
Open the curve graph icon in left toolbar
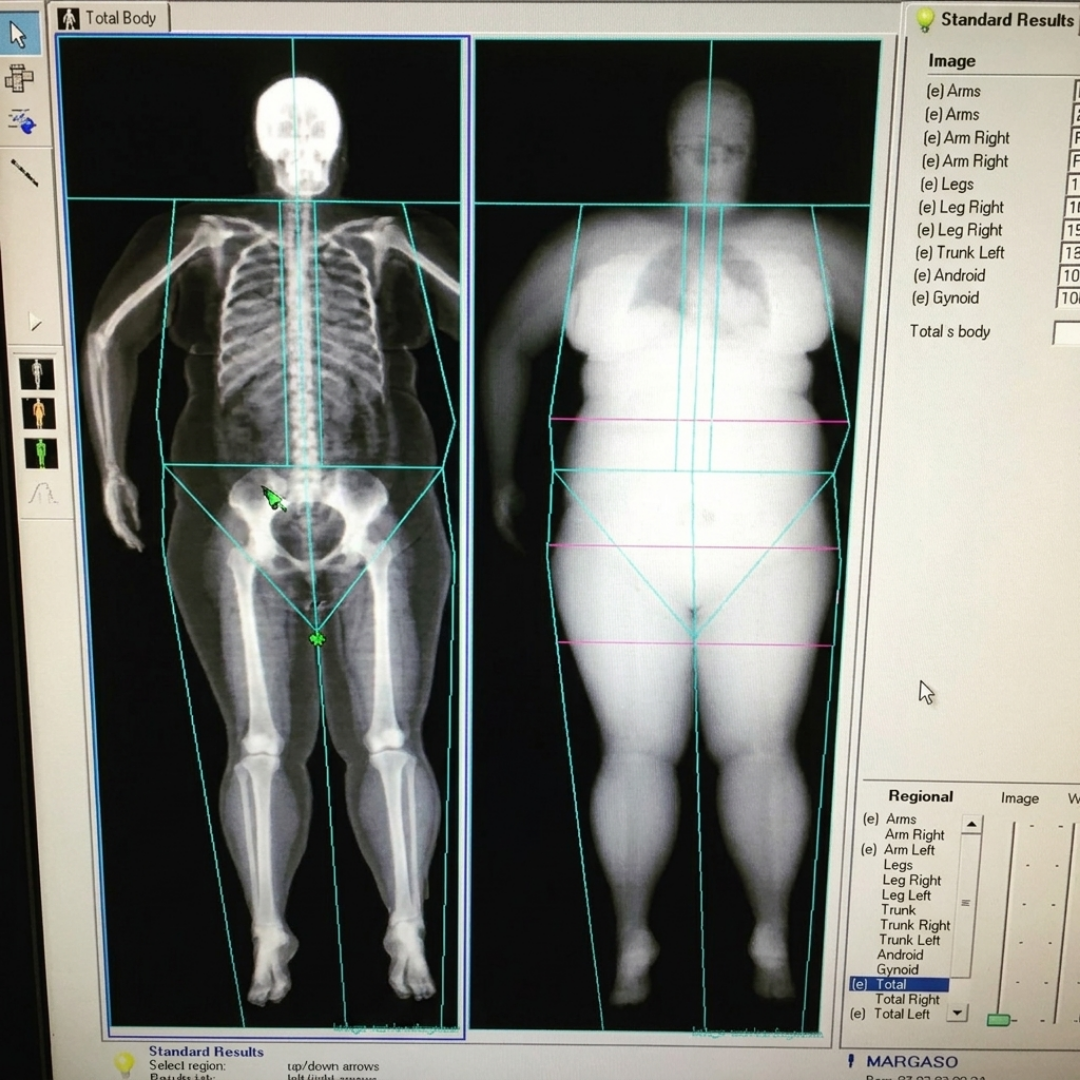coord(43,493)
